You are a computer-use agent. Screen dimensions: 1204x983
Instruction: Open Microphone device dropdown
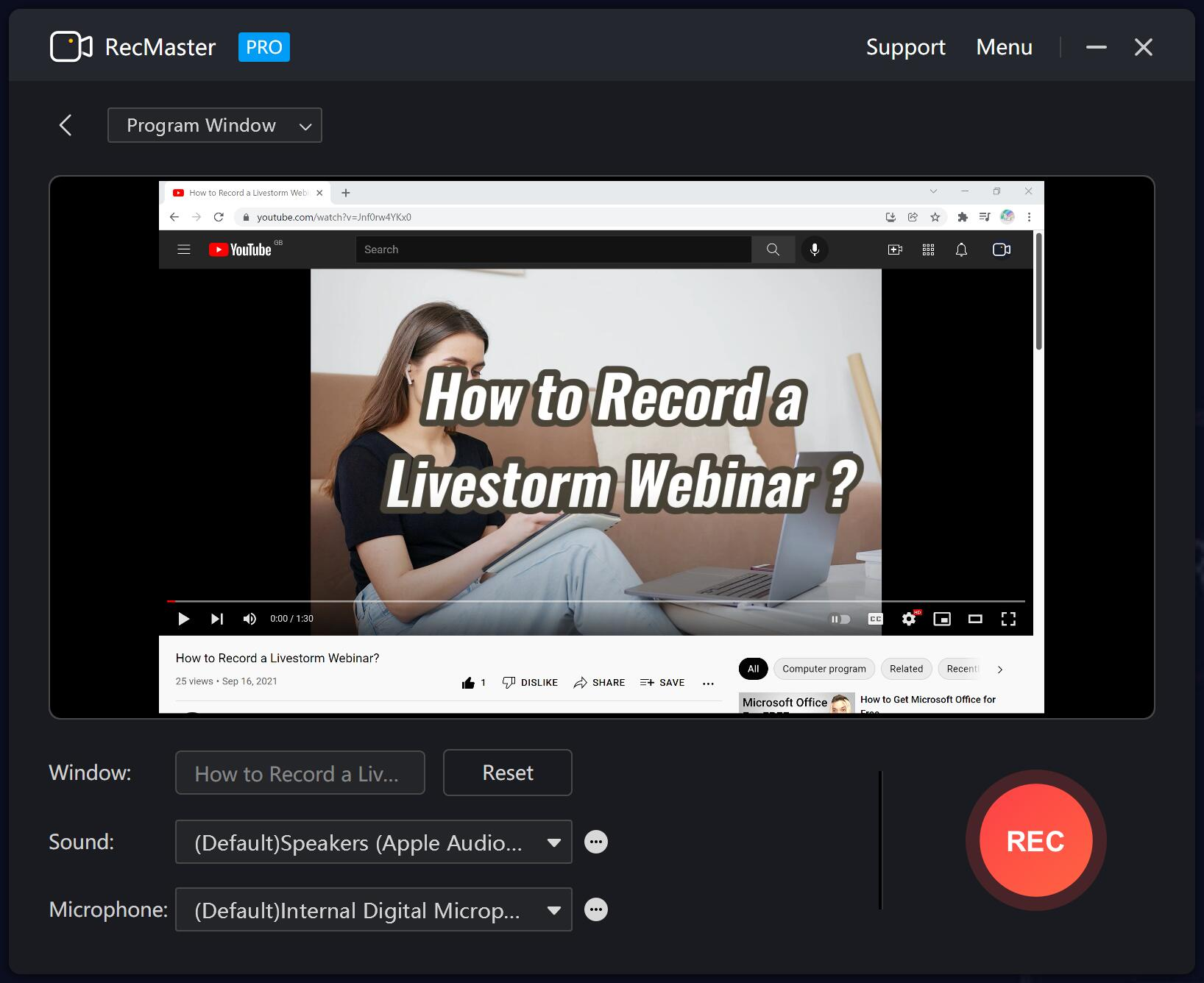point(374,909)
